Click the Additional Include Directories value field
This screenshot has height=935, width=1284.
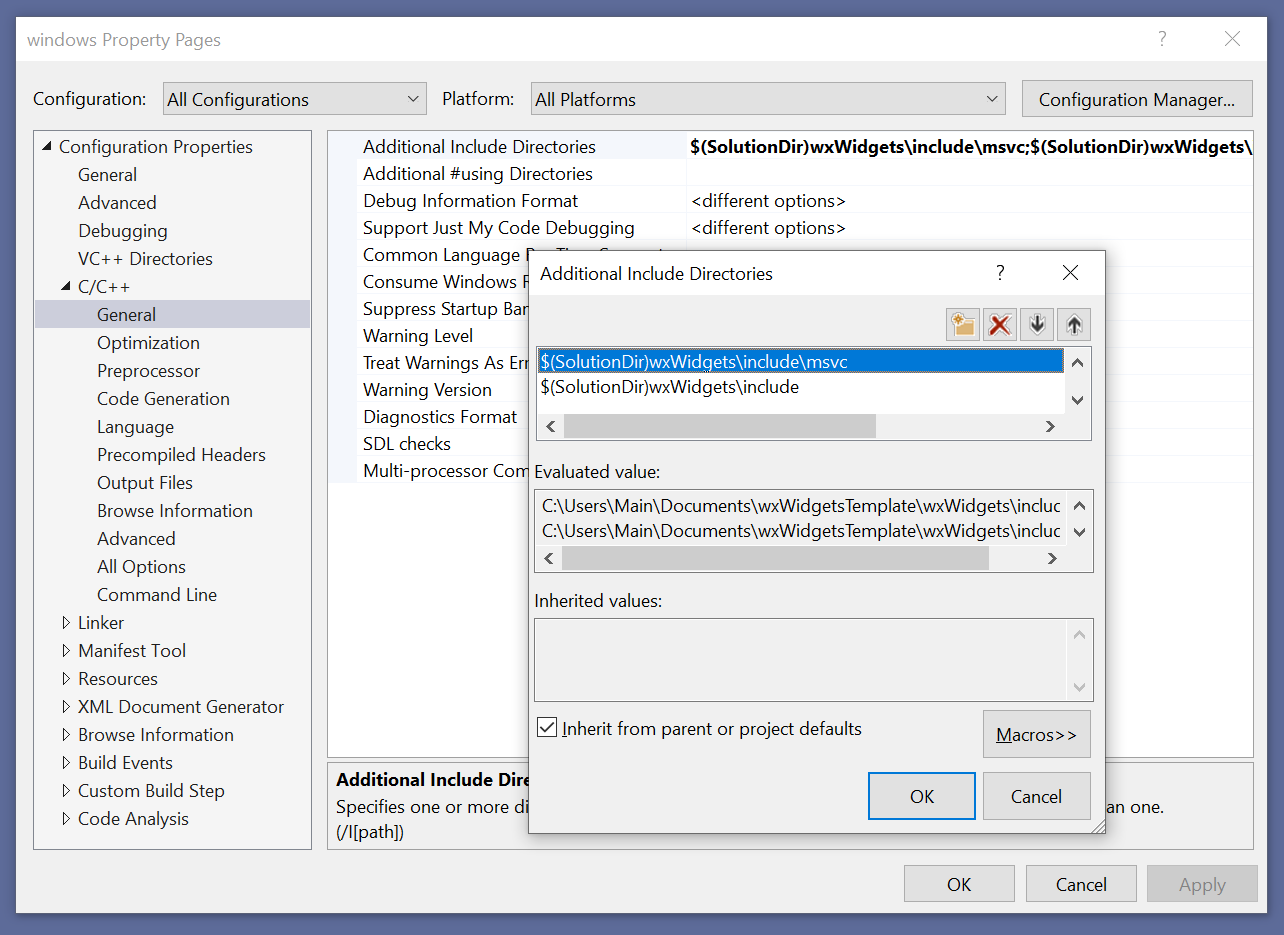(970, 147)
